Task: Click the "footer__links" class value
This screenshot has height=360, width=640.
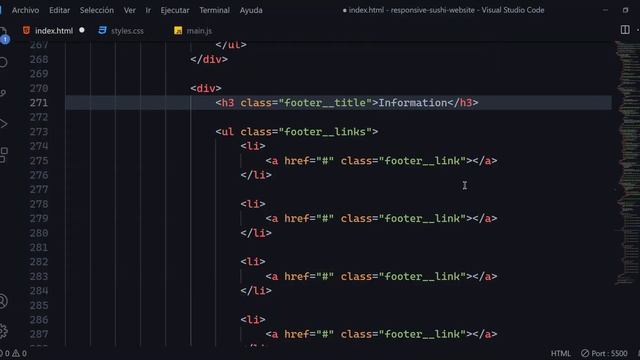Action: [x=325, y=132]
